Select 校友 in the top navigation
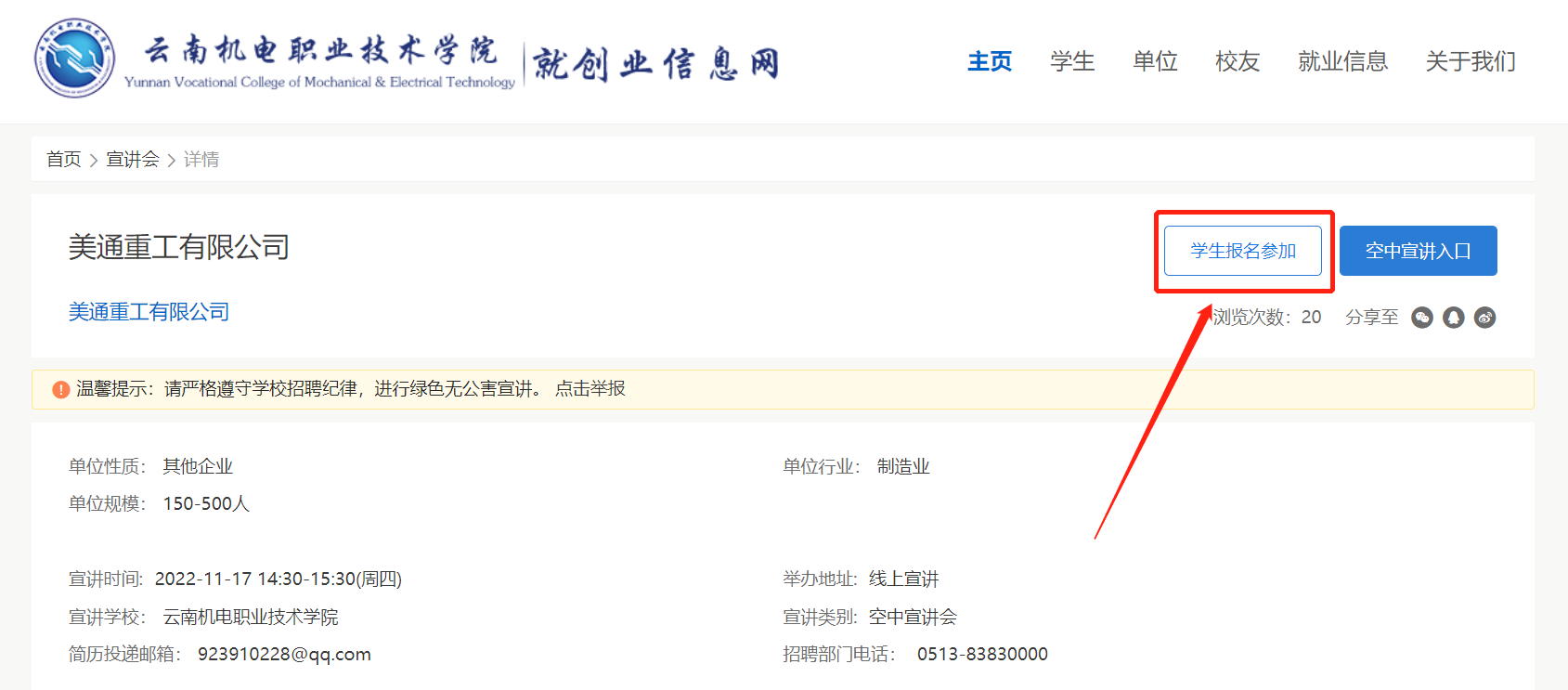 pyautogui.click(x=1238, y=61)
